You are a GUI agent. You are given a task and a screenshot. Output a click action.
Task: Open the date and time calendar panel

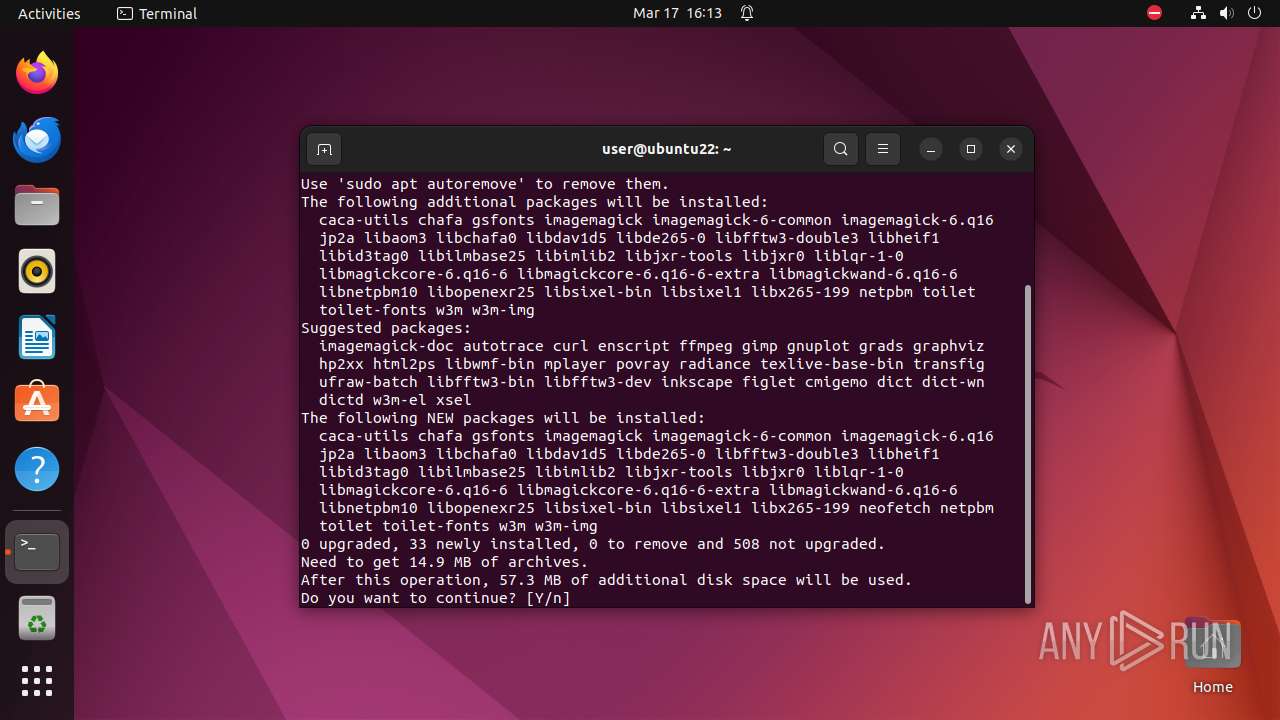pyautogui.click(x=677, y=13)
